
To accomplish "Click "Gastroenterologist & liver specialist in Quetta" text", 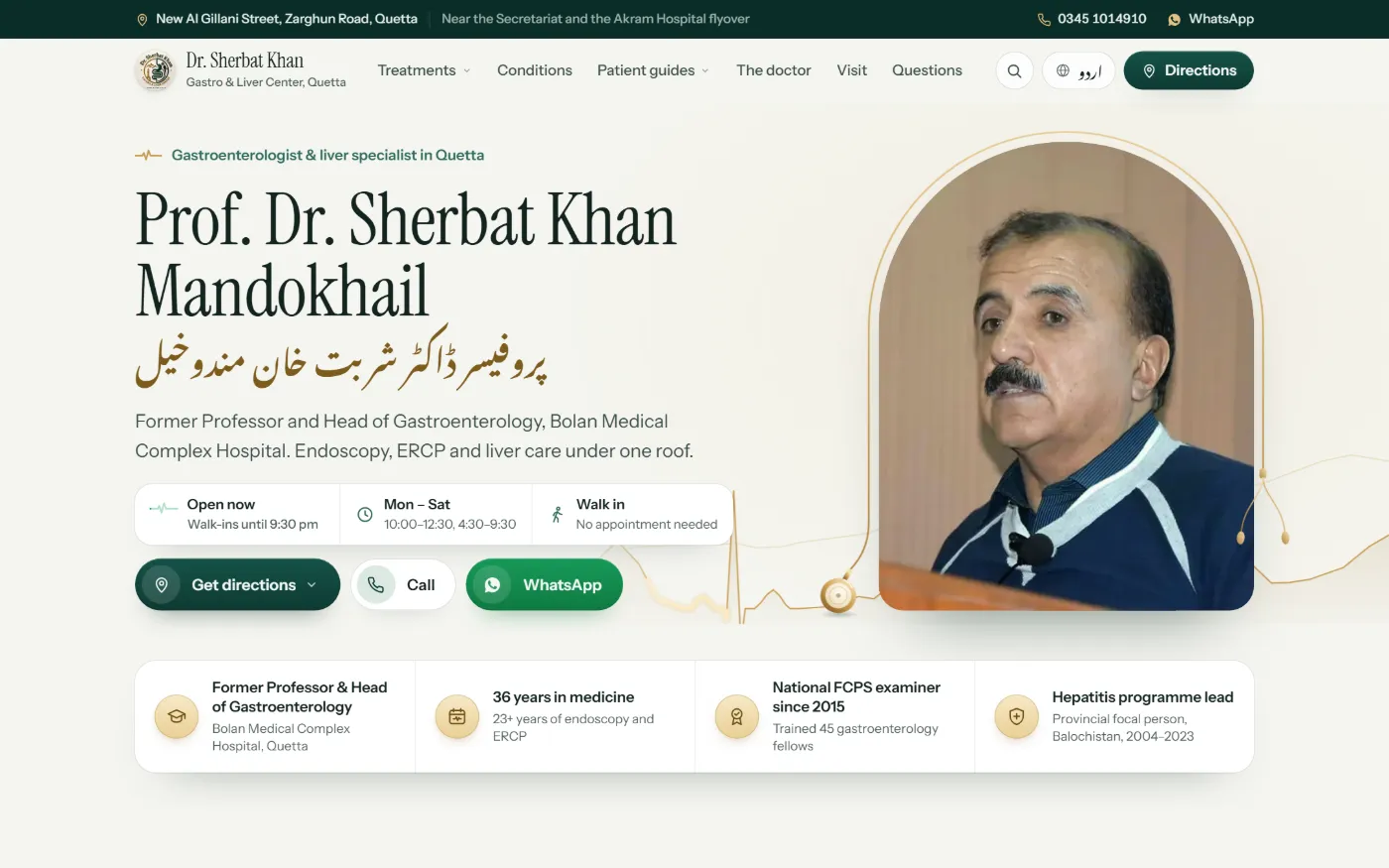I will pyautogui.click(x=327, y=155).
